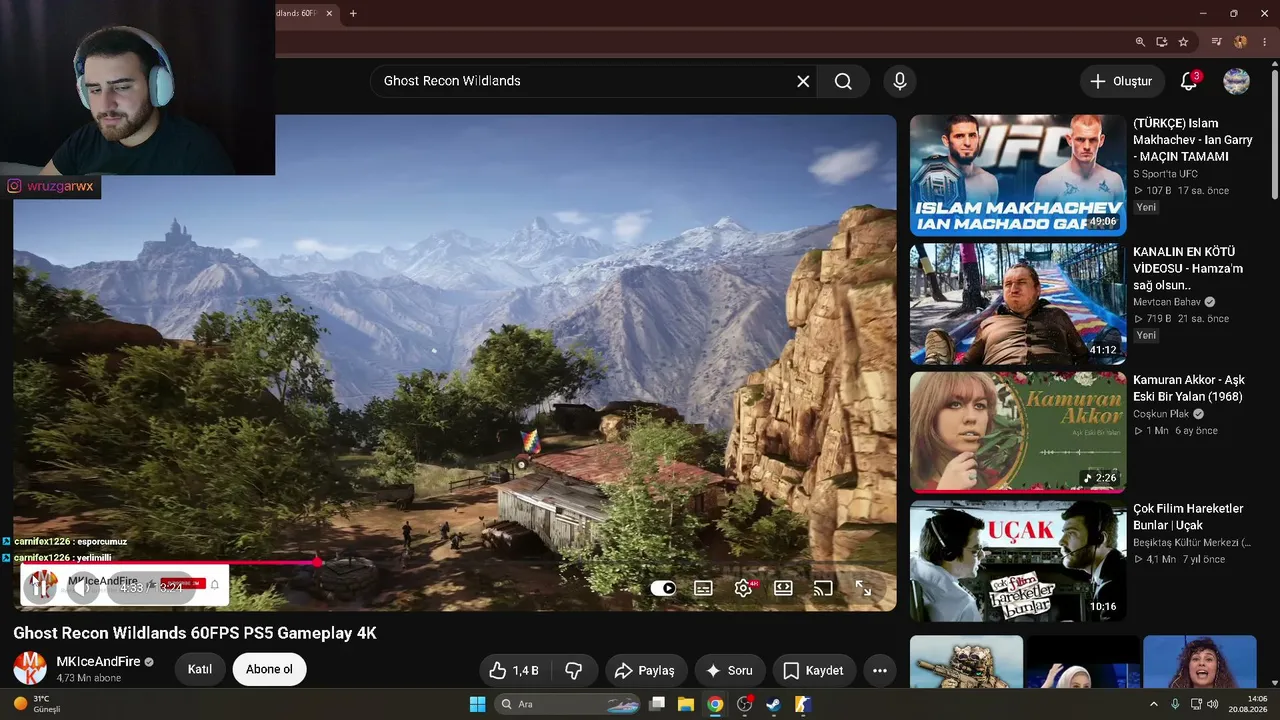This screenshot has height=720, width=1280.
Task: Open Steam from the taskbar
Action: (773, 704)
